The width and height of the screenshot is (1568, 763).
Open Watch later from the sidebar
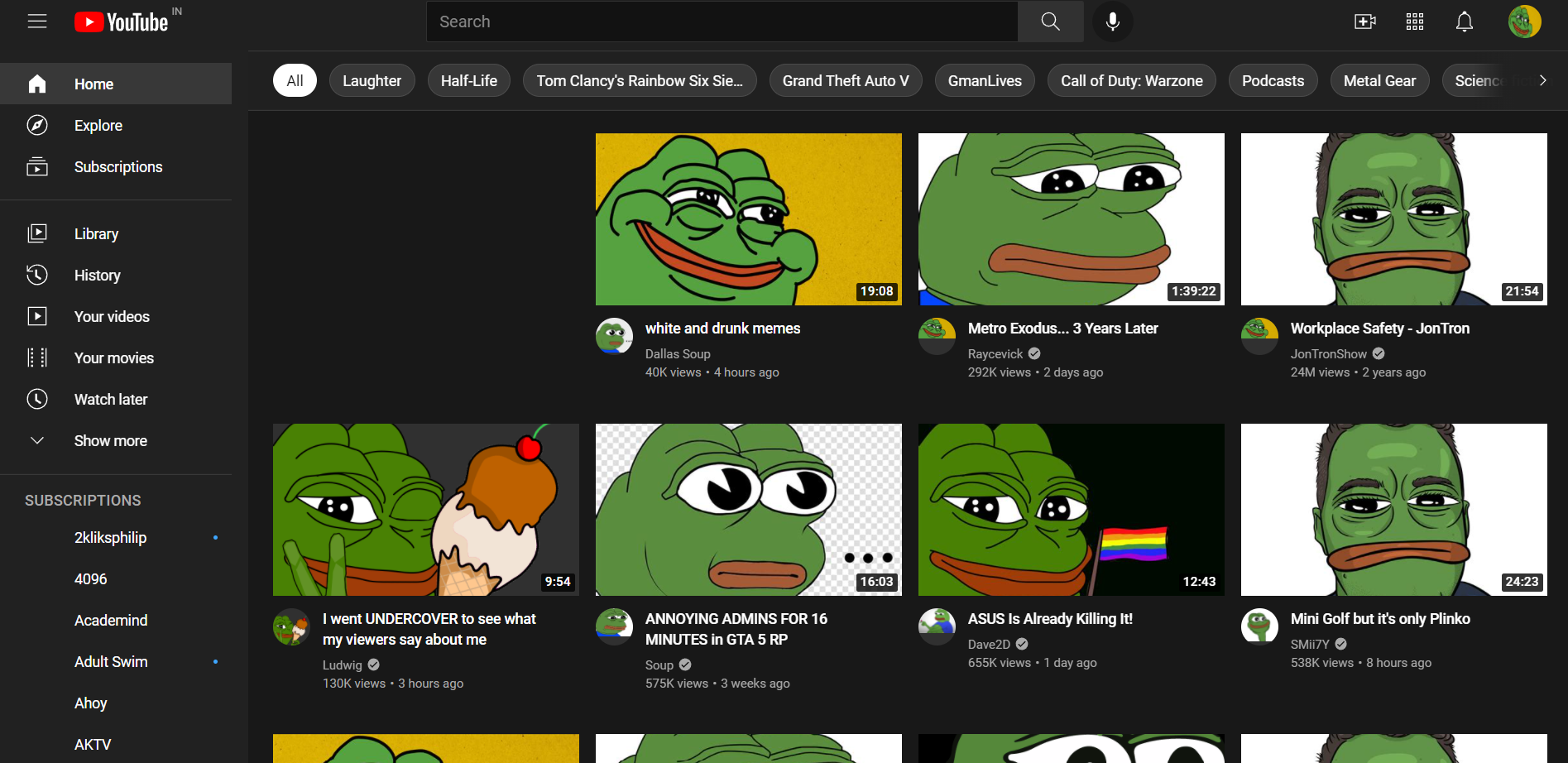[111, 399]
